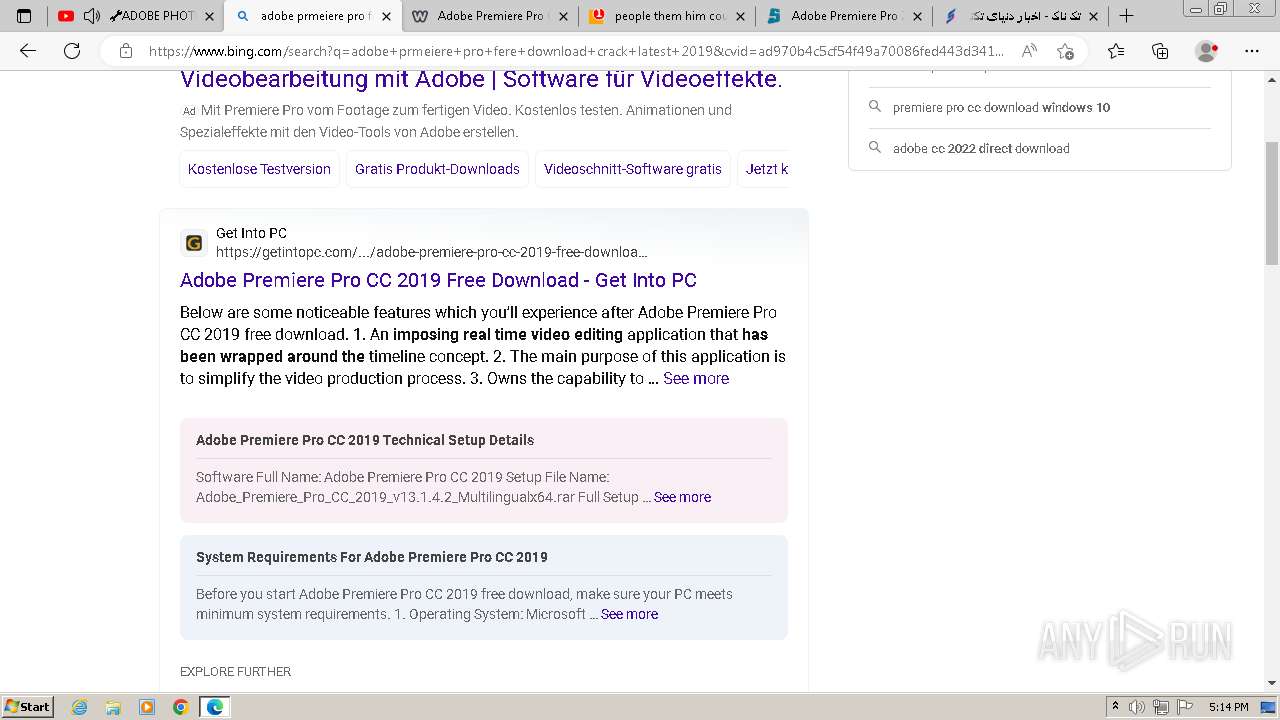Image resolution: width=1280 pixels, height=720 pixels.
Task: Open the system volume tray icon
Action: tap(1138, 707)
